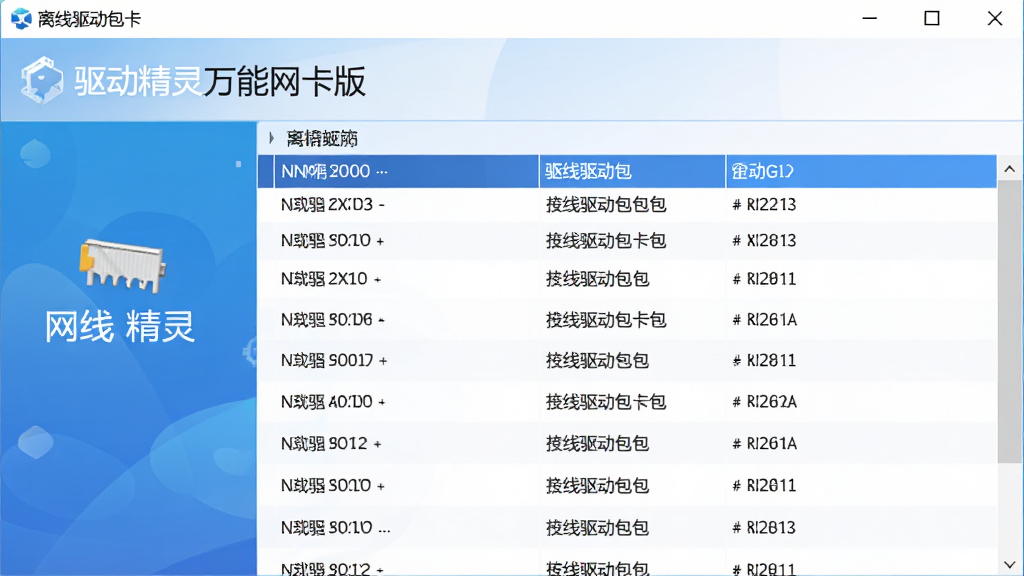Select the '2X10 +' list entry
This screenshot has height=576, width=1024.
pos(331,279)
